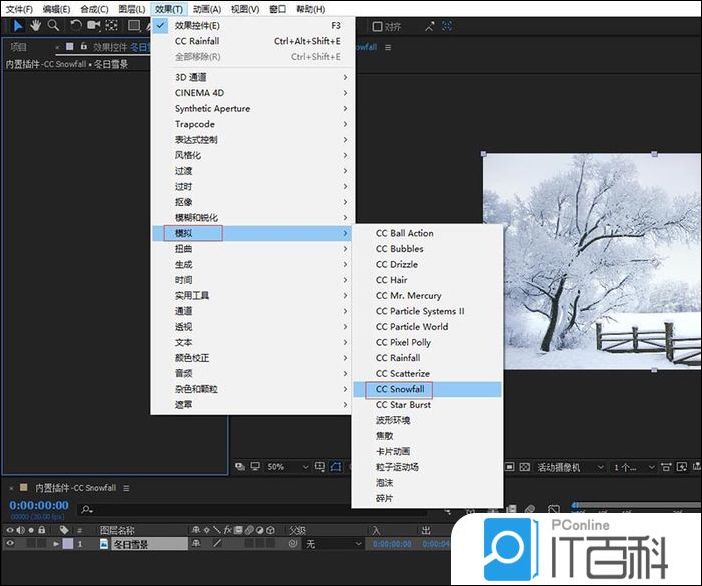Open the 1个... view layout dropdown
This screenshot has width=702, height=586.
click(x=634, y=467)
